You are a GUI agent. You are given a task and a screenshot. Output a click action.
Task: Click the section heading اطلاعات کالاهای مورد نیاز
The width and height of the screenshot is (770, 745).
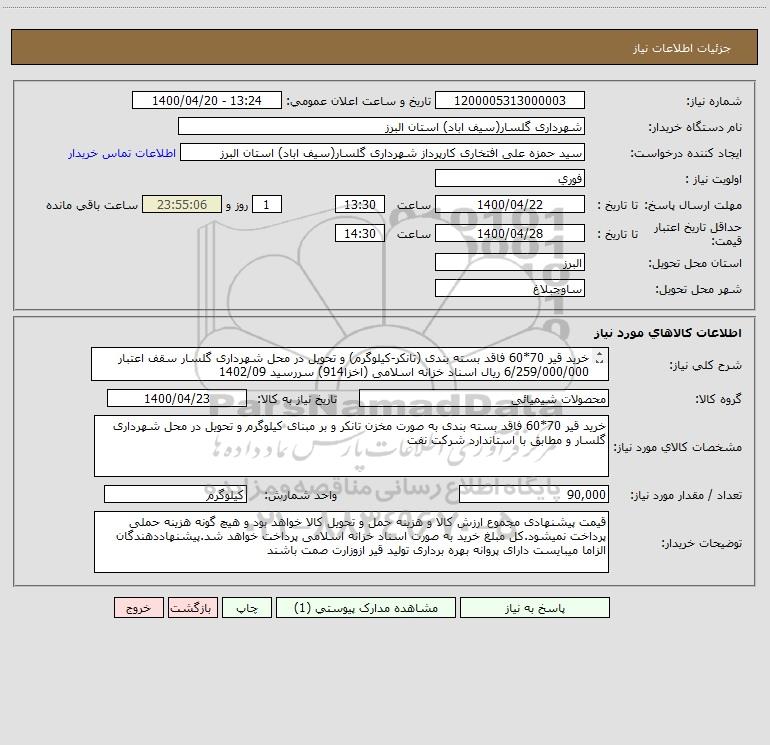coord(668,333)
